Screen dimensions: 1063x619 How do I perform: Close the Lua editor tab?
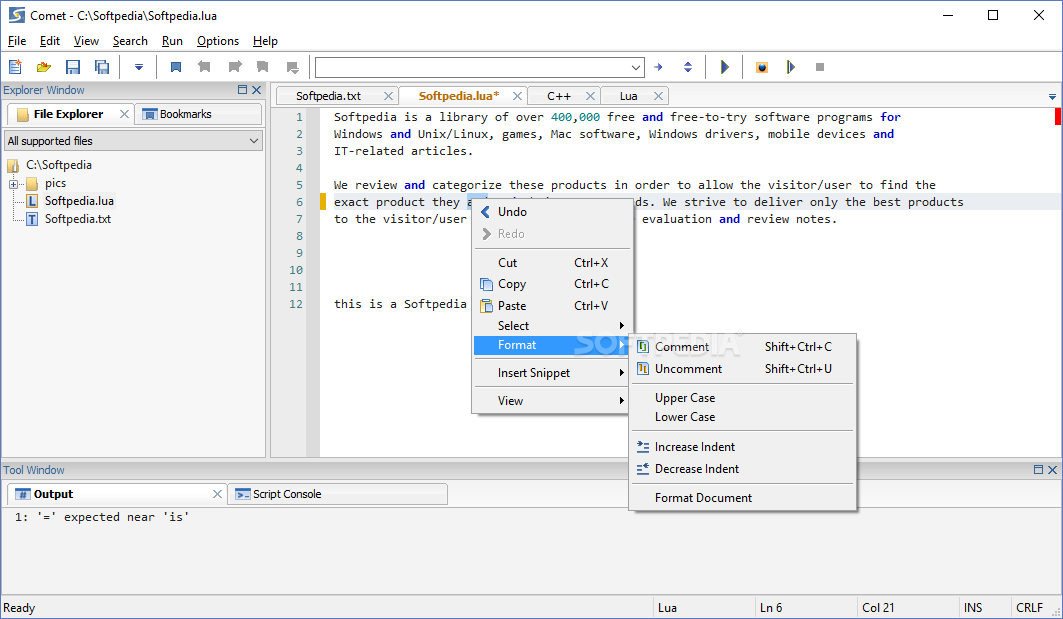(x=658, y=96)
